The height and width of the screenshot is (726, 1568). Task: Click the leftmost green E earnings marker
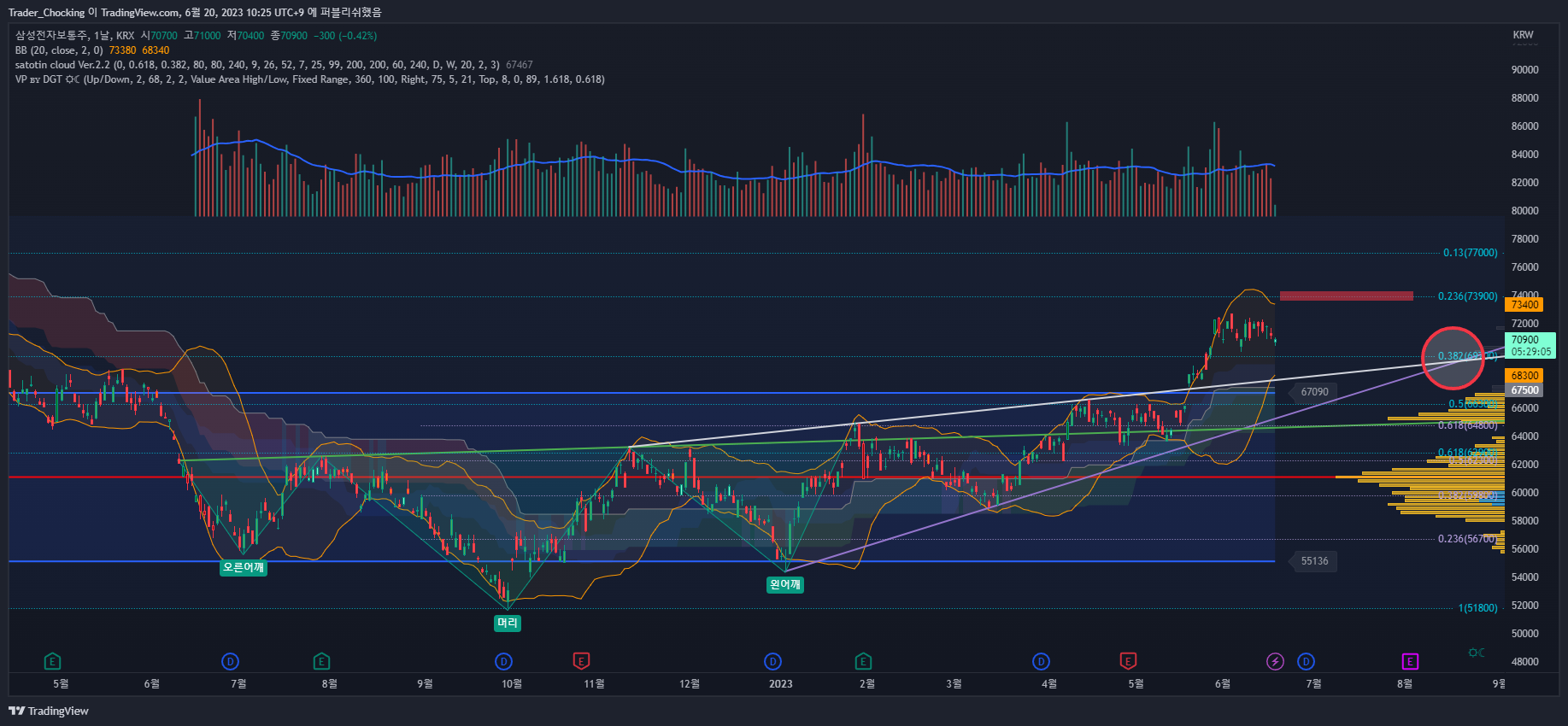[x=52, y=661]
